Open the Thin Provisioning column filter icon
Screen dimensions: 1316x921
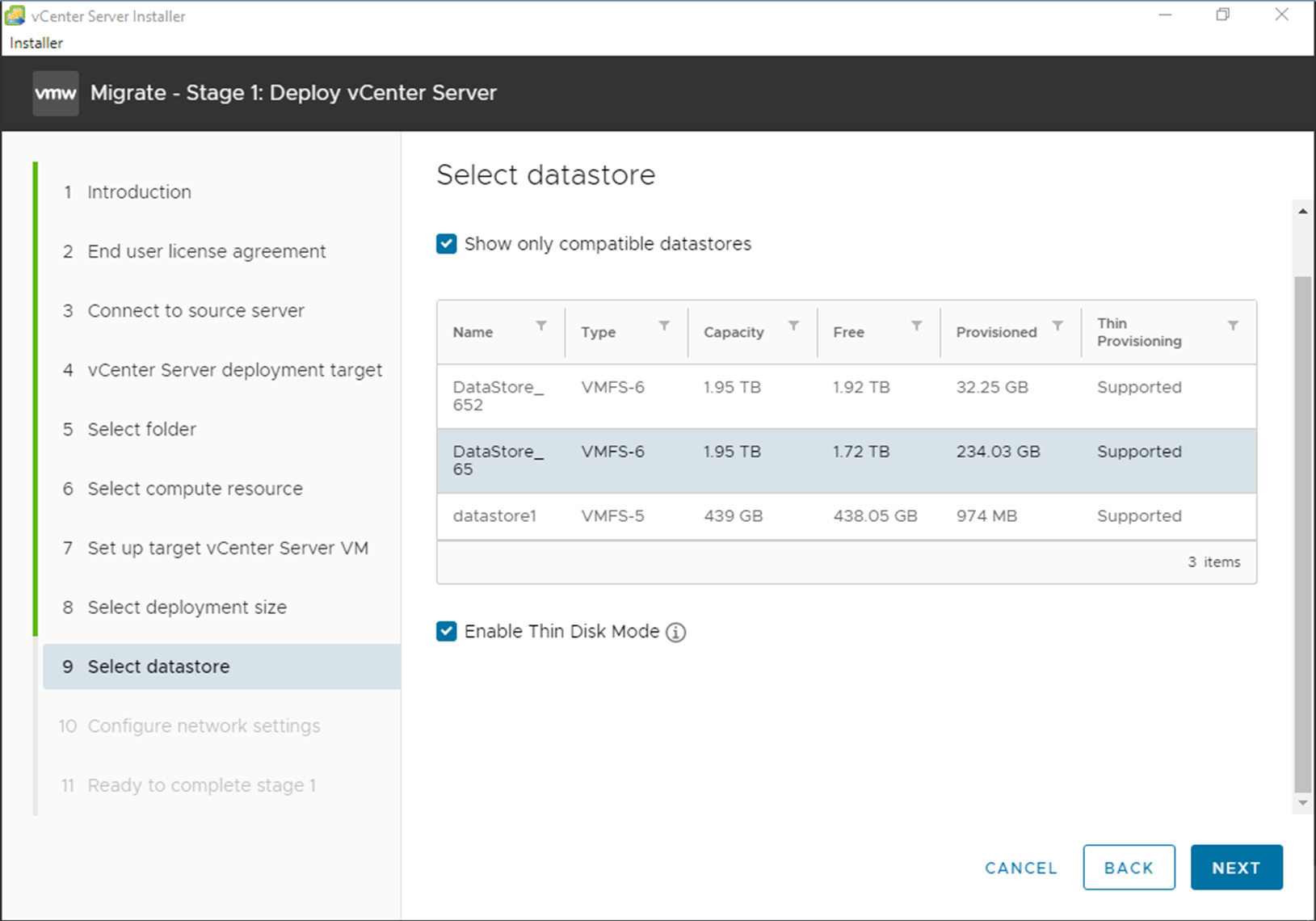point(1234,326)
